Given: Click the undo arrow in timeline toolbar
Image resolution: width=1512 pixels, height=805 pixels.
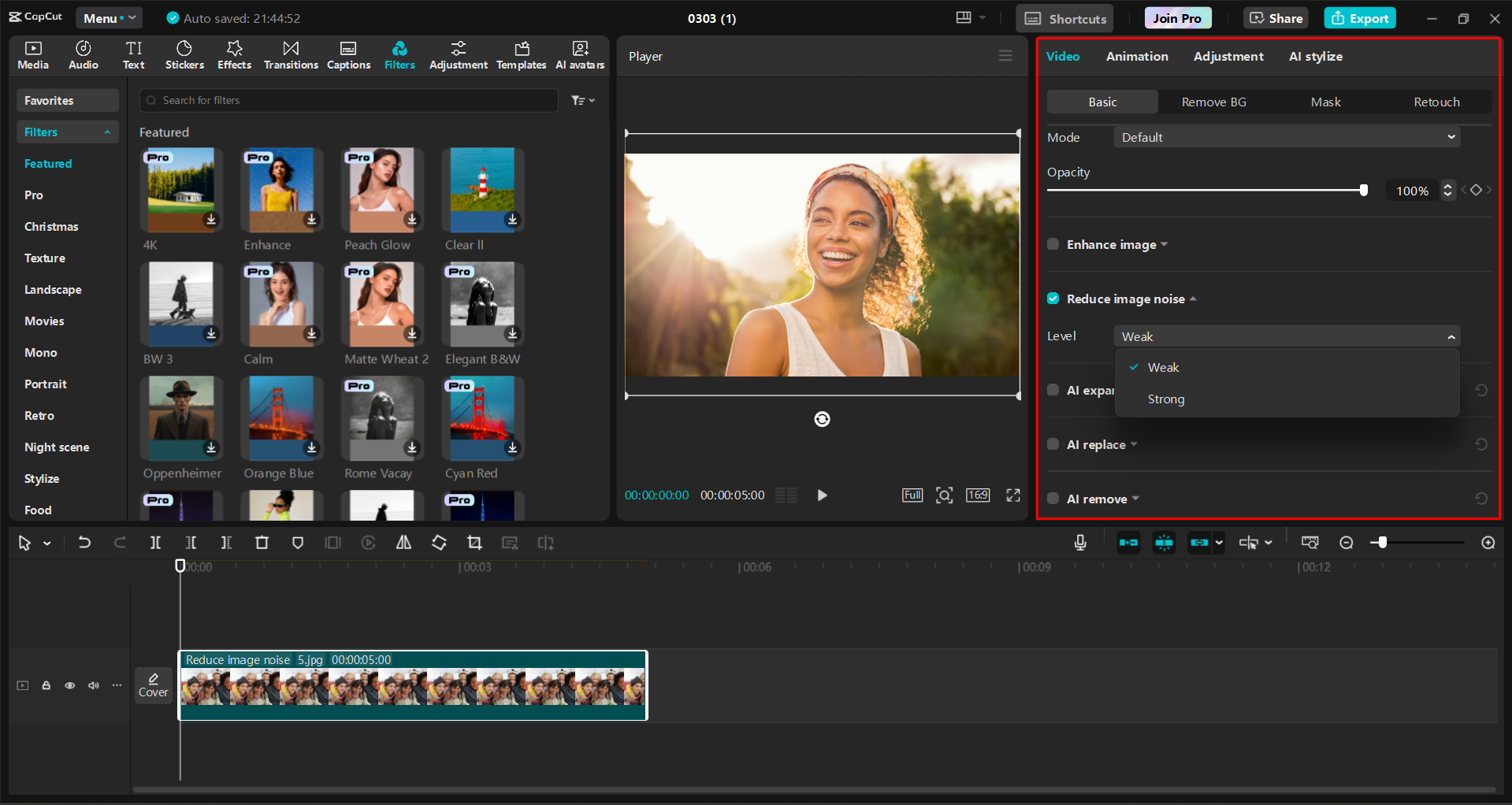Looking at the screenshot, I should click(x=84, y=543).
